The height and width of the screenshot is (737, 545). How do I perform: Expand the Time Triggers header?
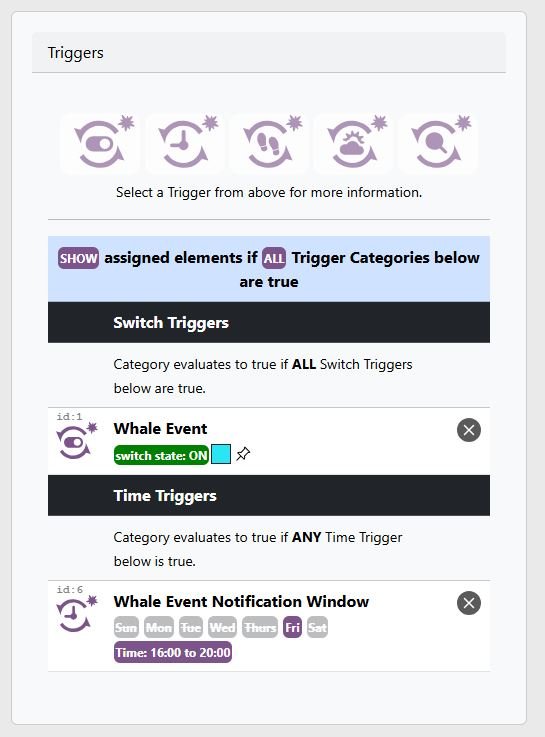pos(269,495)
